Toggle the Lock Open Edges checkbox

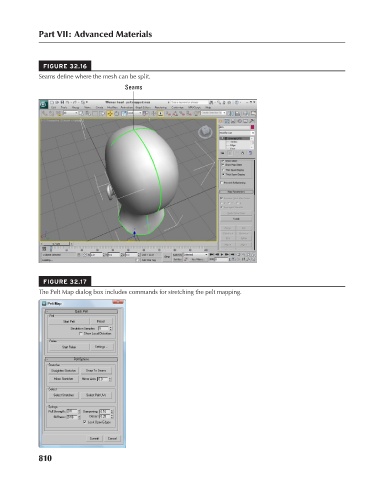tap(85, 422)
